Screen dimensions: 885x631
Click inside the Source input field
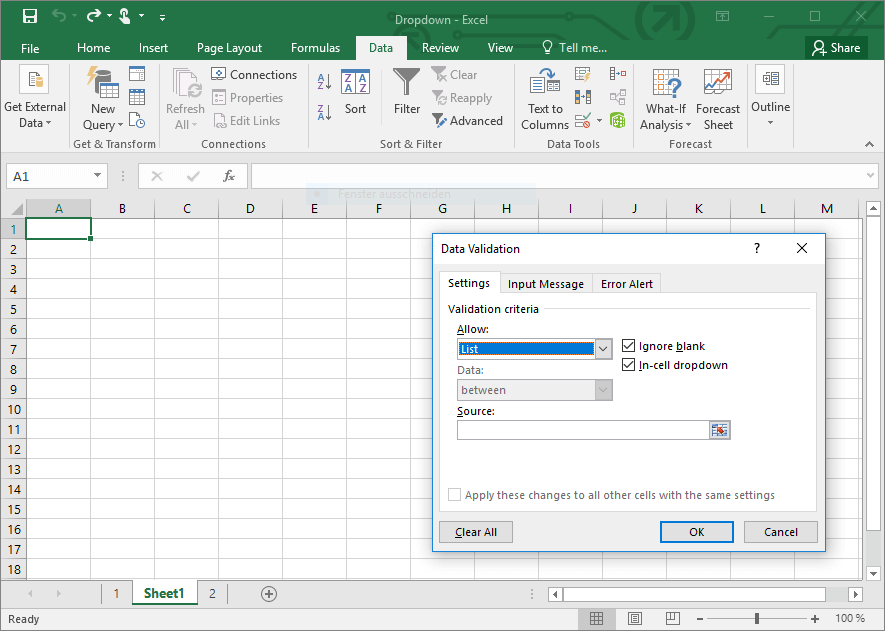(582, 430)
